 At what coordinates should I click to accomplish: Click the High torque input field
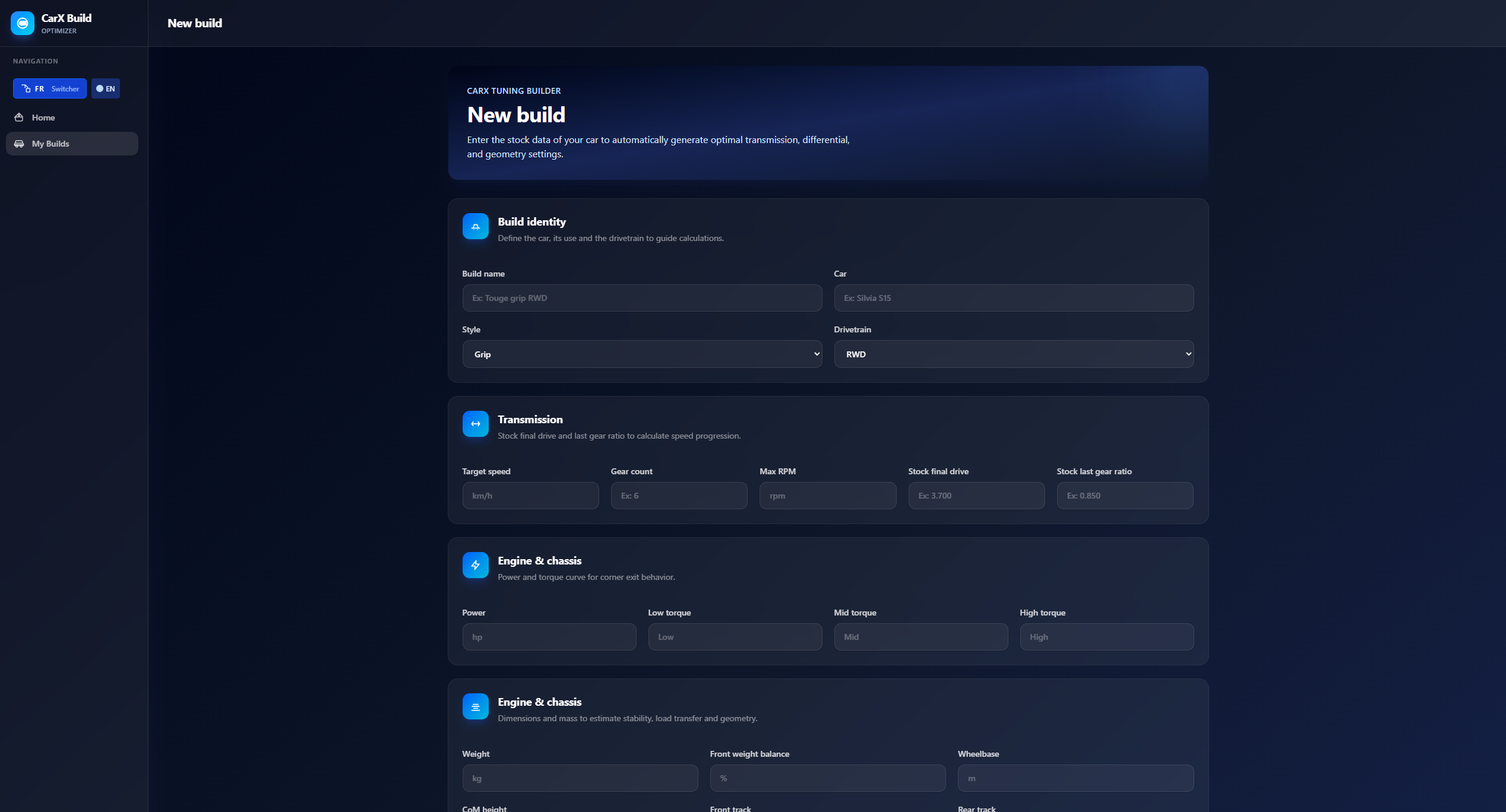1107,637
